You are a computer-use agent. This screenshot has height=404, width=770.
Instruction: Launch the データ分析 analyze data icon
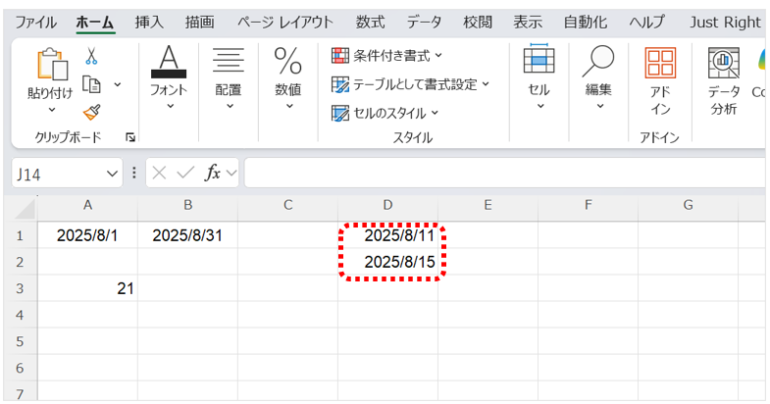click(x=723, y=63)
